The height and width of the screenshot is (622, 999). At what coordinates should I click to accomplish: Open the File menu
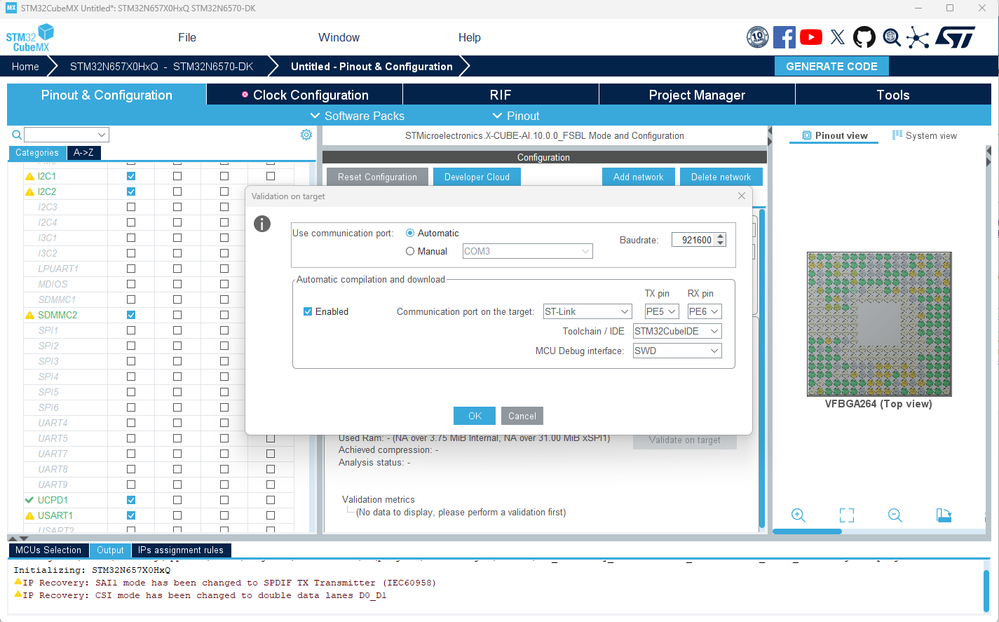click(187, 38)
